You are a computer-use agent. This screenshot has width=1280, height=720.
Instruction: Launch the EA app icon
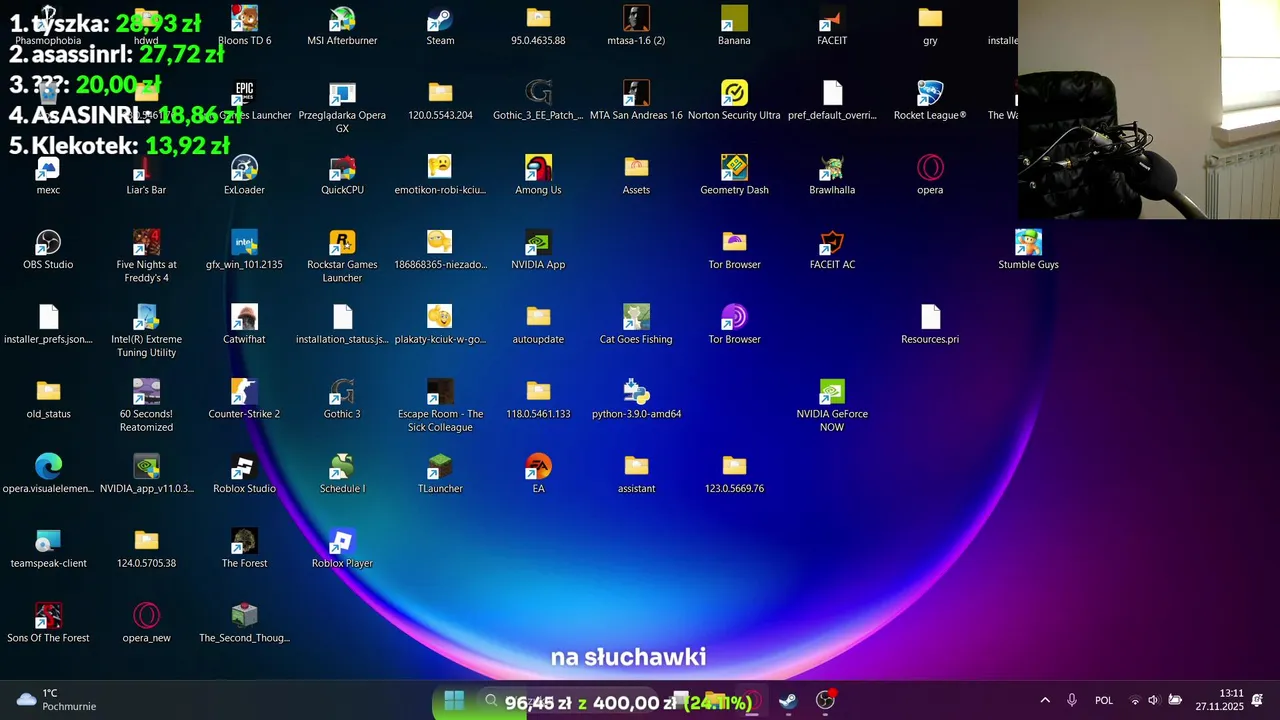pos(538,474)
